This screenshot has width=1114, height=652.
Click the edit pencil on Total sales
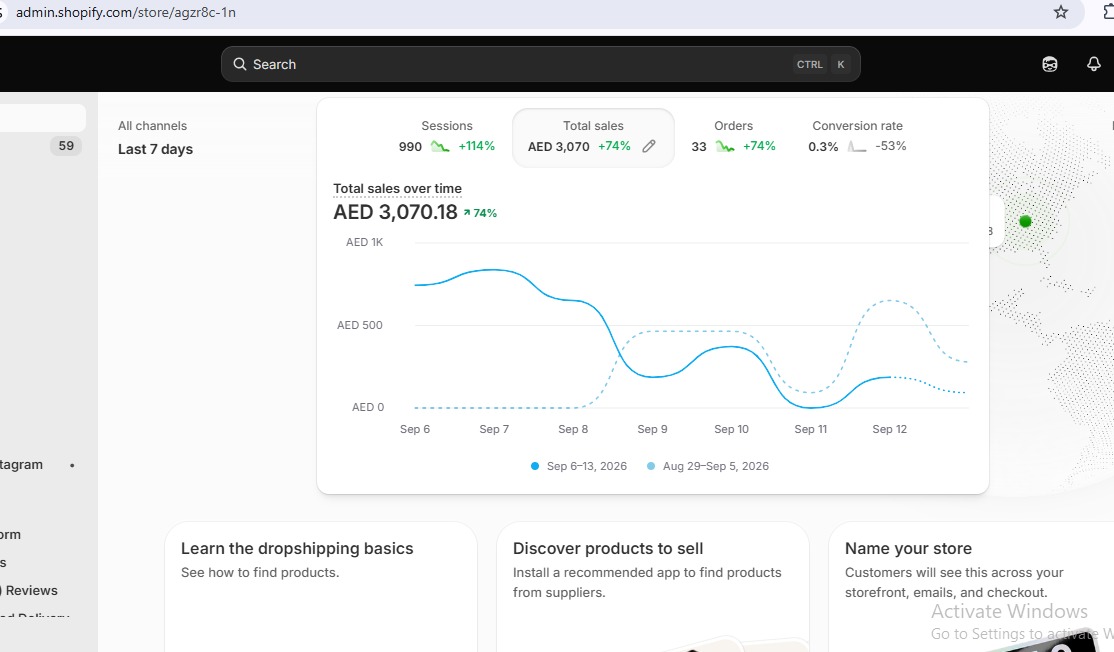pyautogui.click(x=649, y=146)
